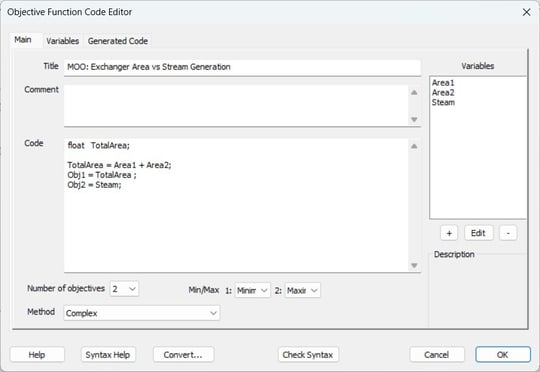This screenshot has height=372, width=540.
Task: Click Code editor scroll down arrow
Action: (414, 266)
